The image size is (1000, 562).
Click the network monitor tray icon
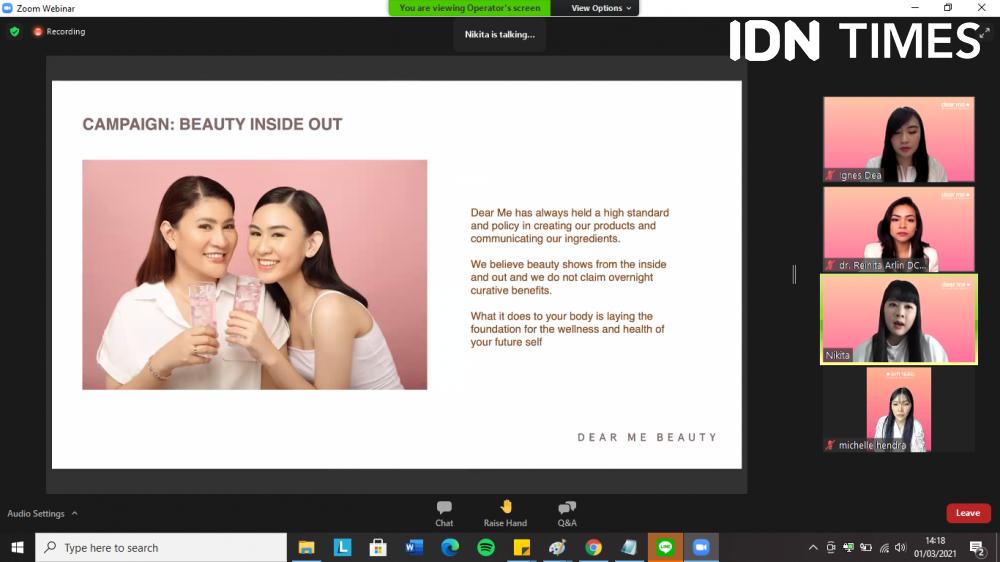(848, 547)
